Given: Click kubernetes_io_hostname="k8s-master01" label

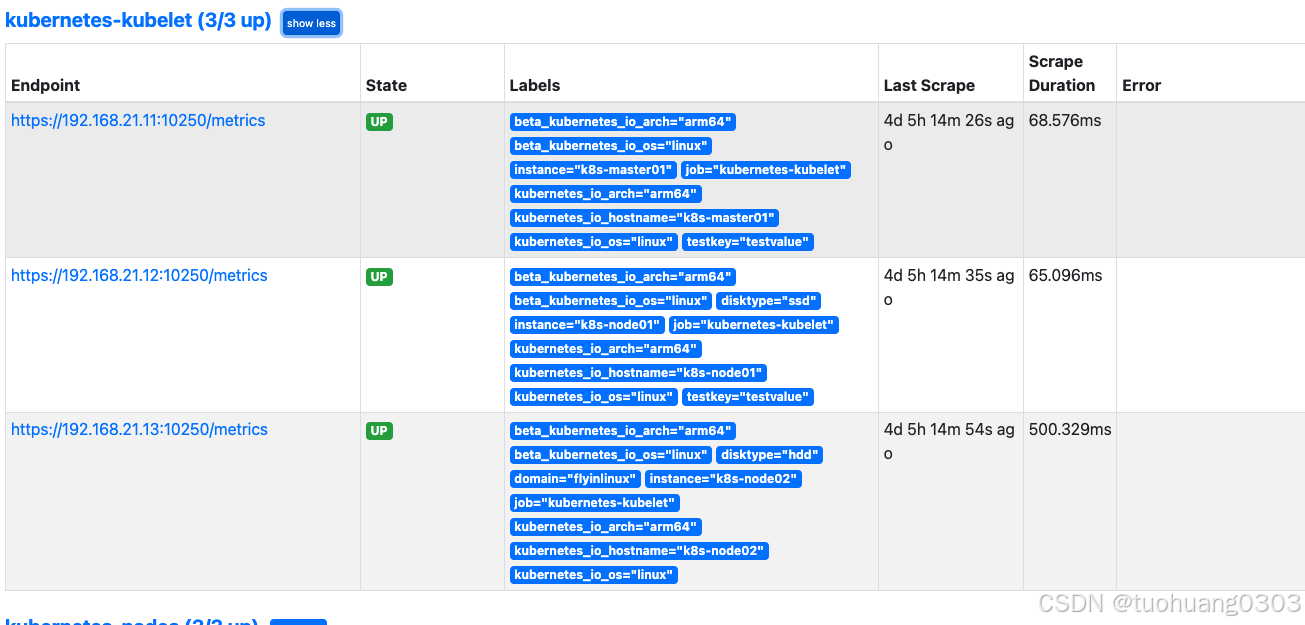Looking at the screenshot, I should (644, 218).
